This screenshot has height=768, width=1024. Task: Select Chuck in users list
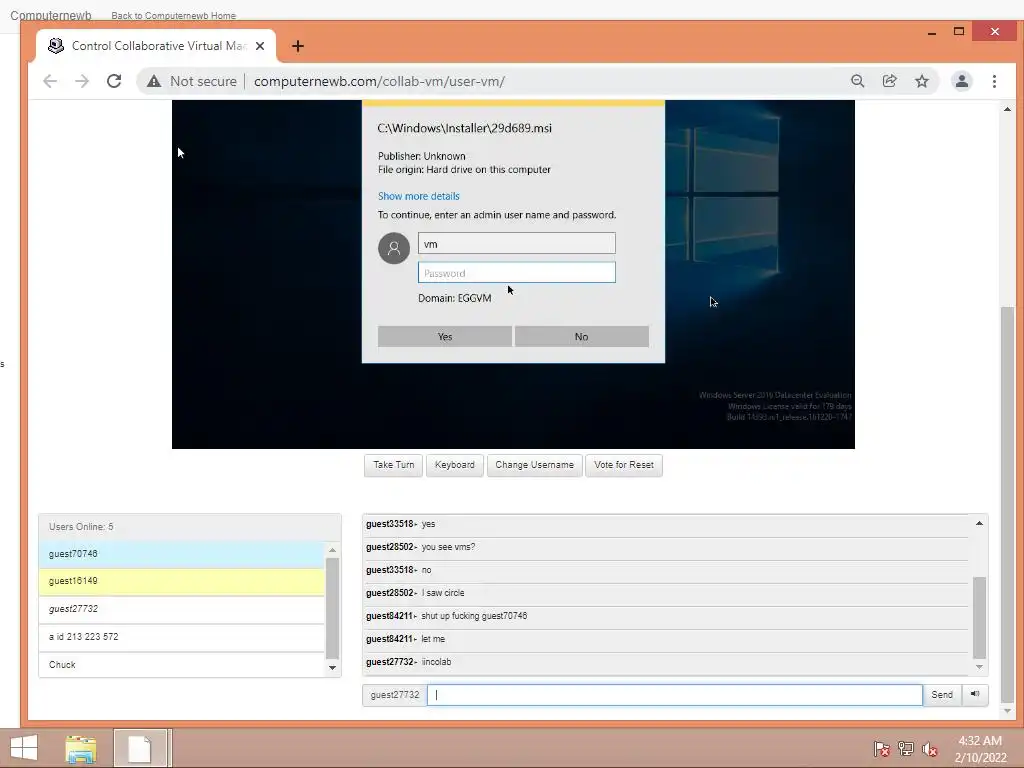pos(182,665)
